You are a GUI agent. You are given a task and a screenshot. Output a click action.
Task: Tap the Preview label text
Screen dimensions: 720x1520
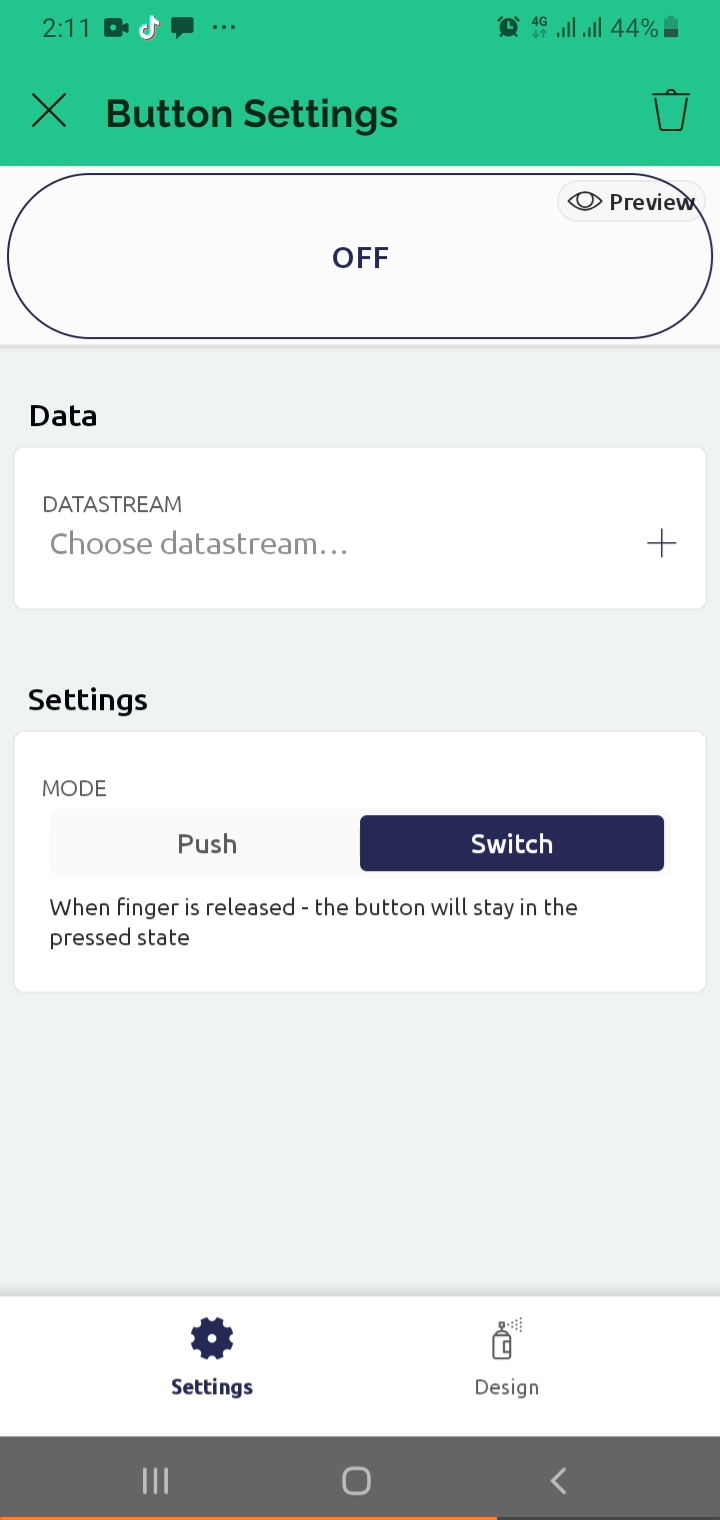tap(651, 202)
